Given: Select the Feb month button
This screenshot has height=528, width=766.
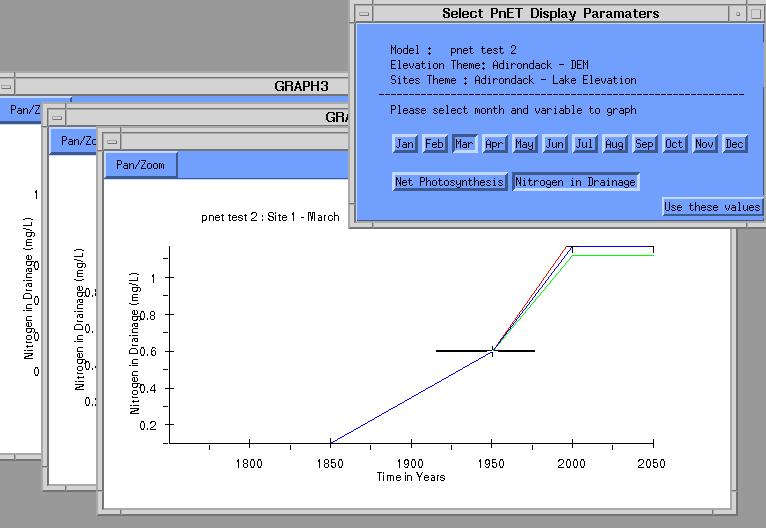Looking at the screenshot, I should [x=435, y=144].
